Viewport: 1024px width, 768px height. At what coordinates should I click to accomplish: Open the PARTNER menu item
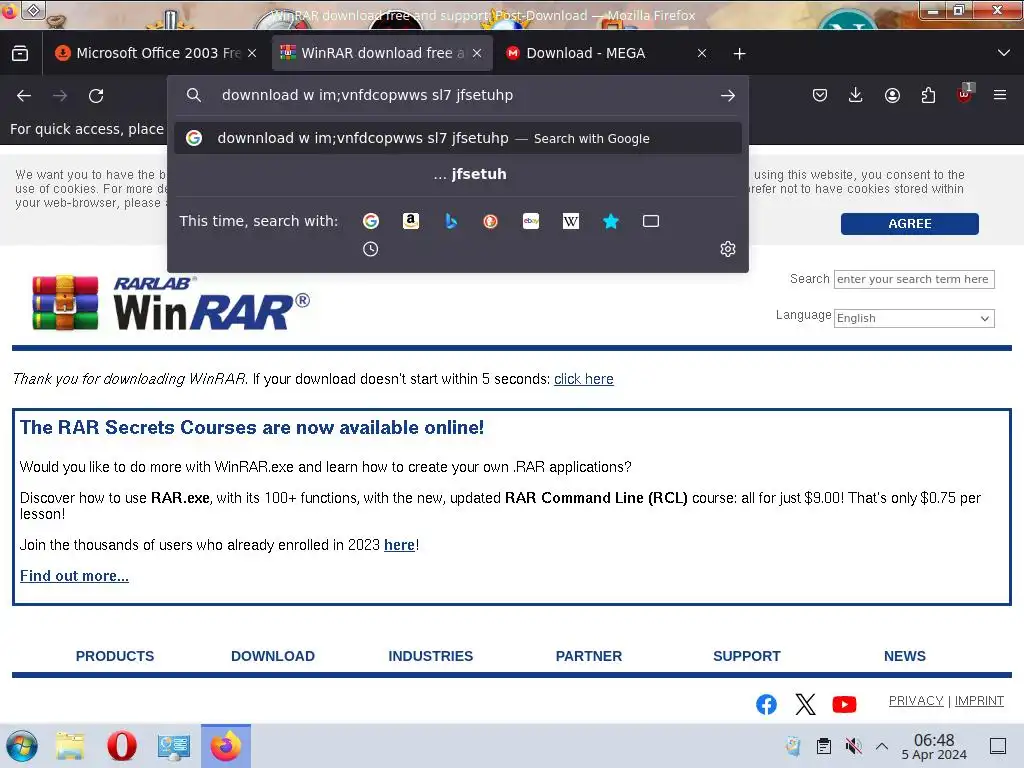588,656
